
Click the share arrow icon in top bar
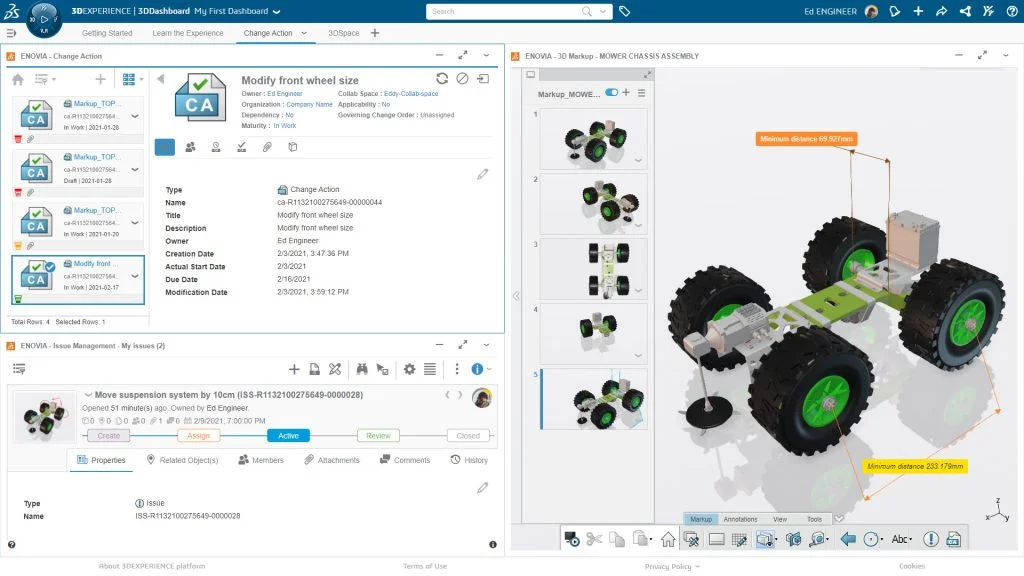[941, 12]
